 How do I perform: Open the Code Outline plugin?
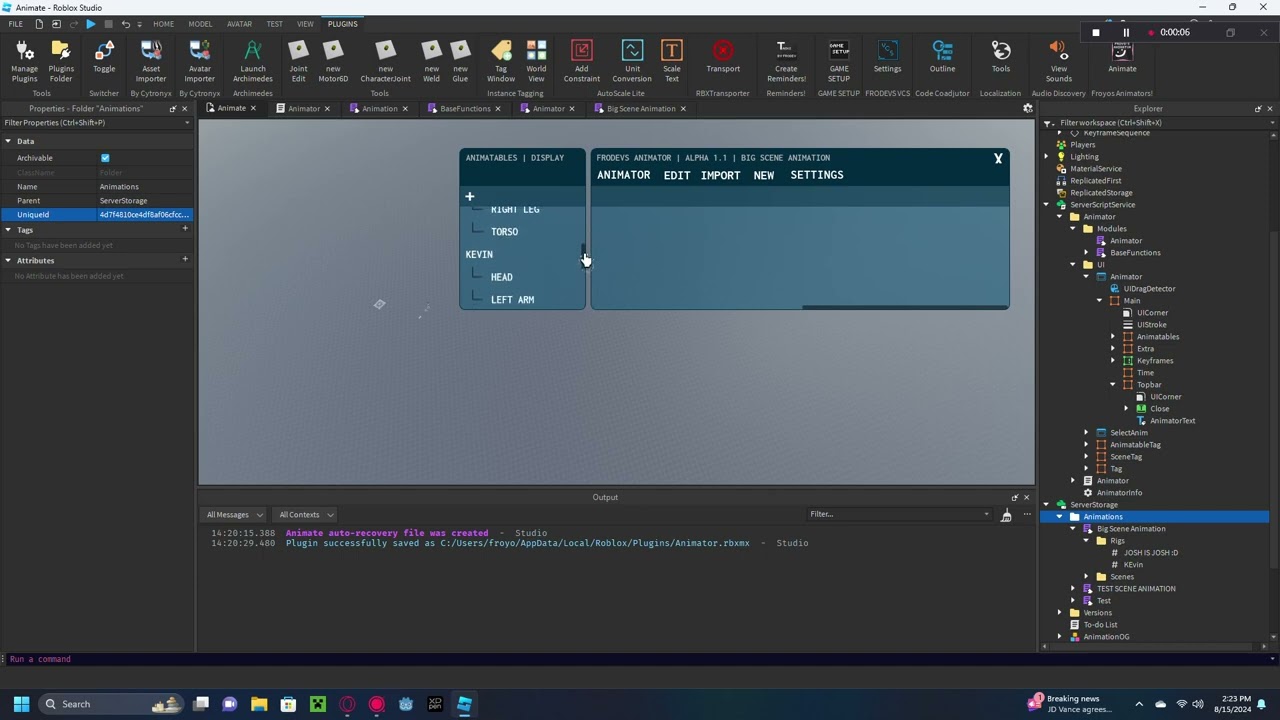(x=942, y=58)
